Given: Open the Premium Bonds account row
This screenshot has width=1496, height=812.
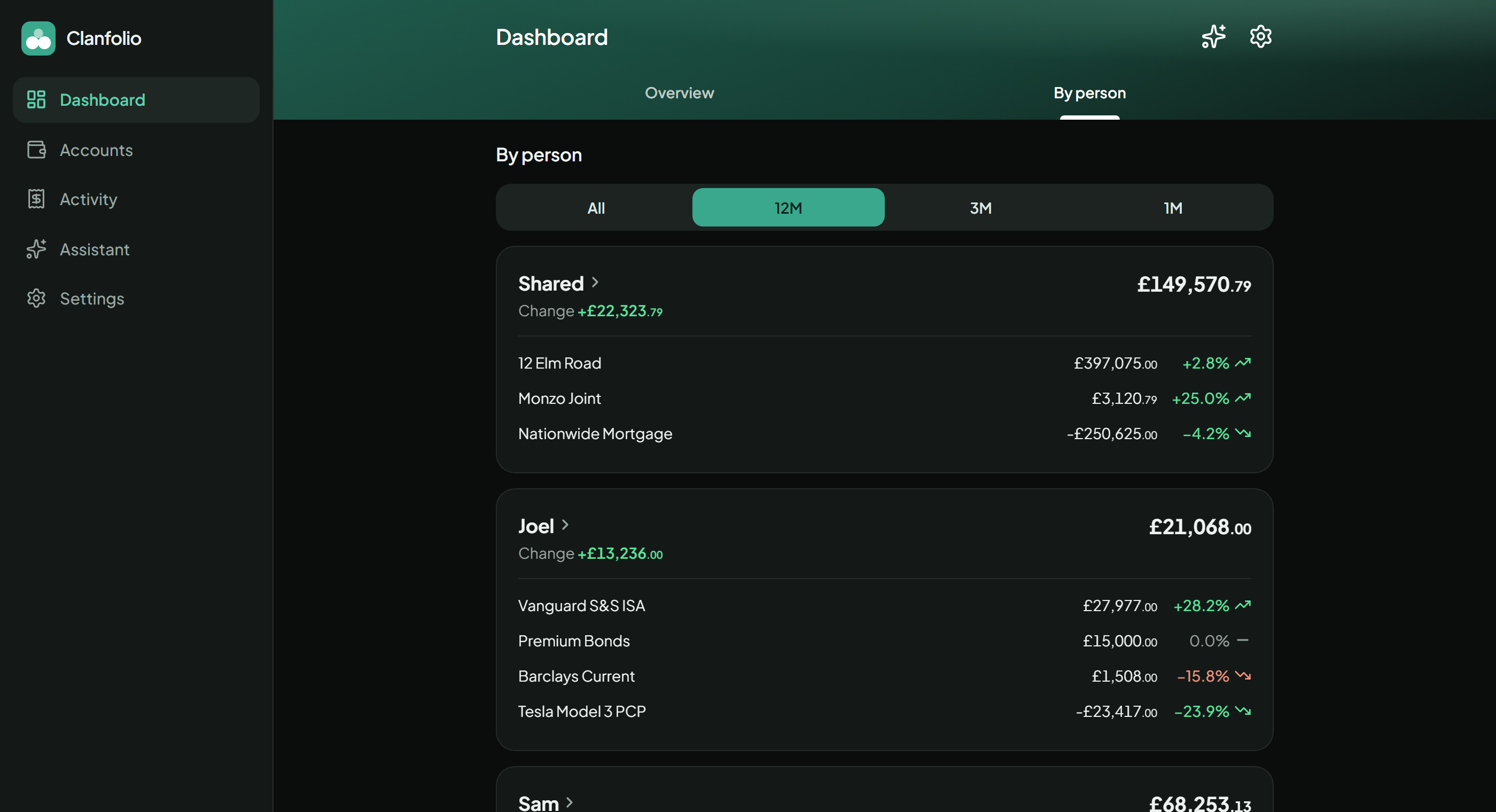Looking at the screenshot, I should tap(884, 641).
